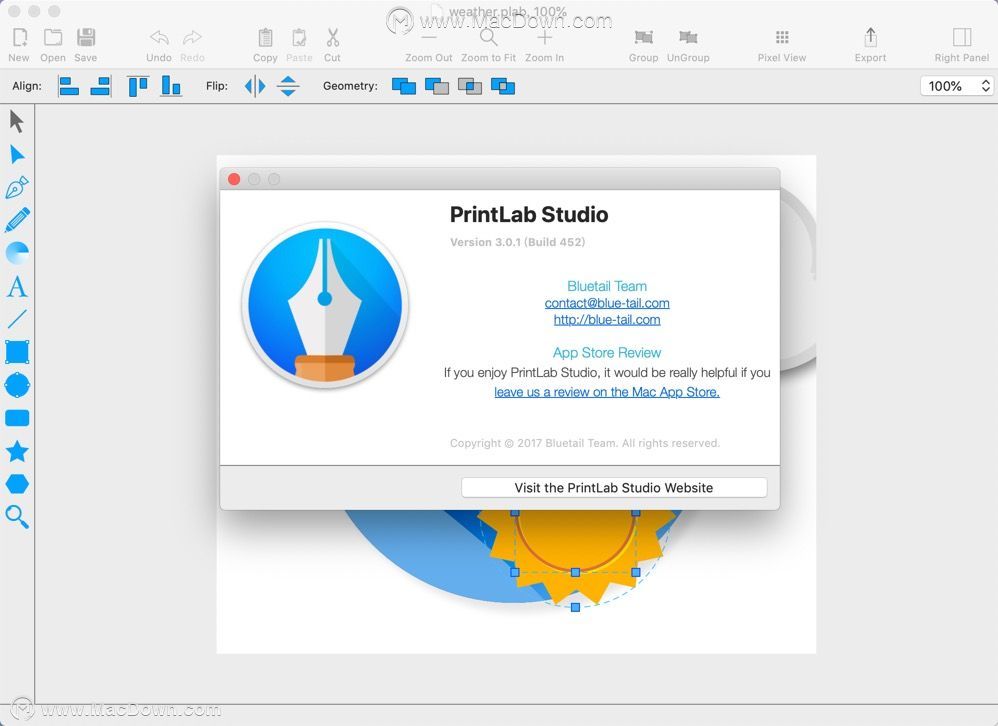Select the Line tool
Image resolution: width=998 pixels, height=726 pixels.
coord(17,319)
